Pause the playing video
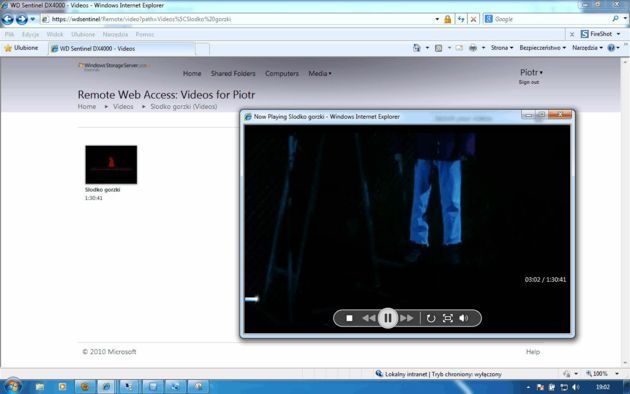The height and width of the screenshot is (394, 630). 388,318
